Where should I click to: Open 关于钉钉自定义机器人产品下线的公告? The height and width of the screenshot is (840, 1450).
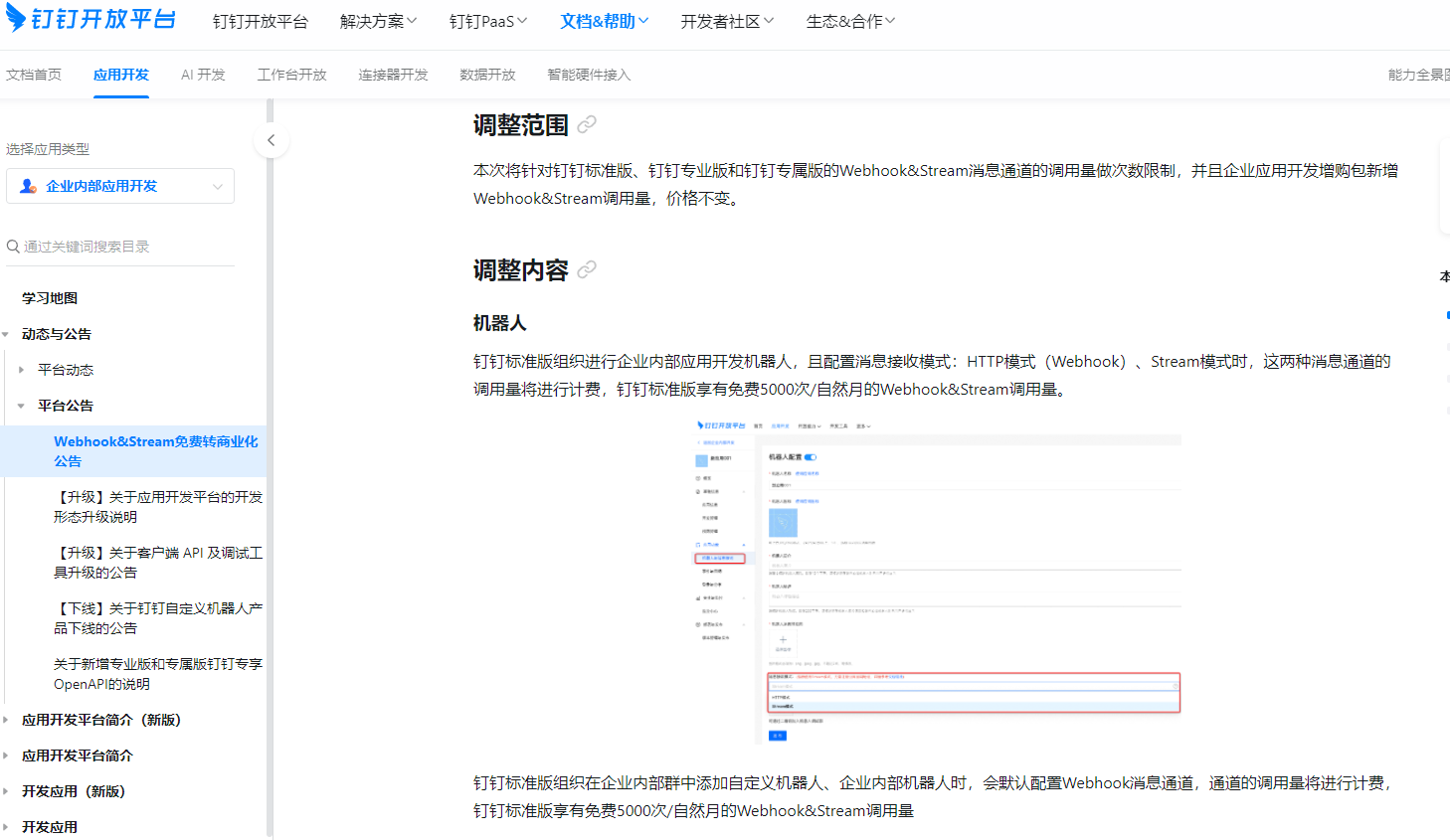tap(158, 618)
